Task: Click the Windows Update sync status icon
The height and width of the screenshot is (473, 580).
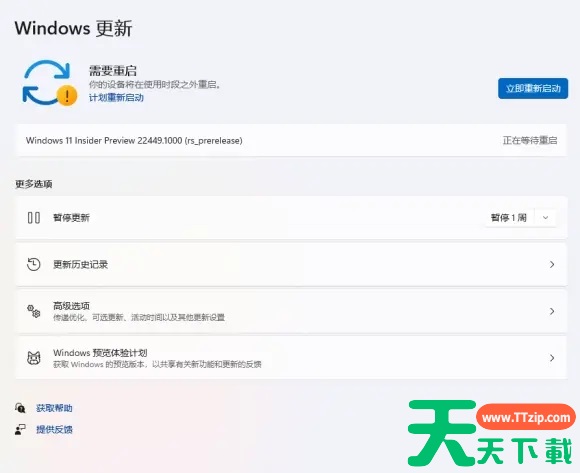Action: (x=50, y=83)
